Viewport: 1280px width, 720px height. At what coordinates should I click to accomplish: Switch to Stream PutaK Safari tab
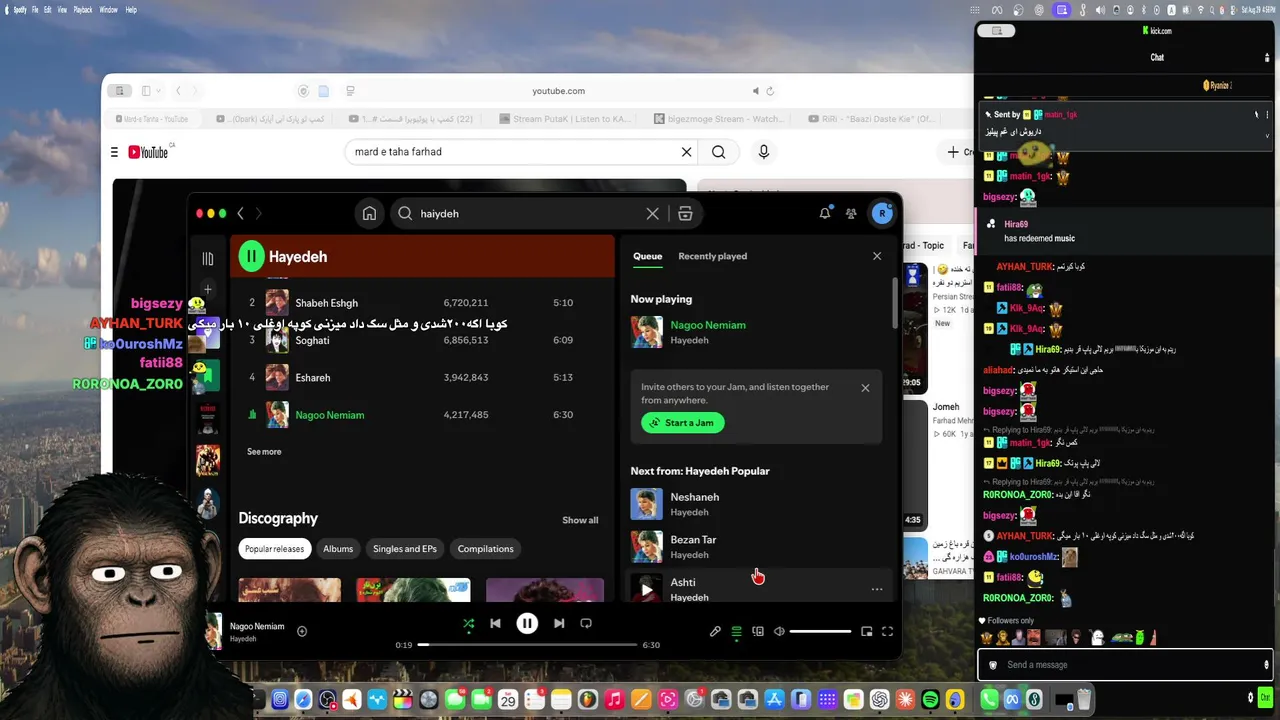click(x=564, y=119)
